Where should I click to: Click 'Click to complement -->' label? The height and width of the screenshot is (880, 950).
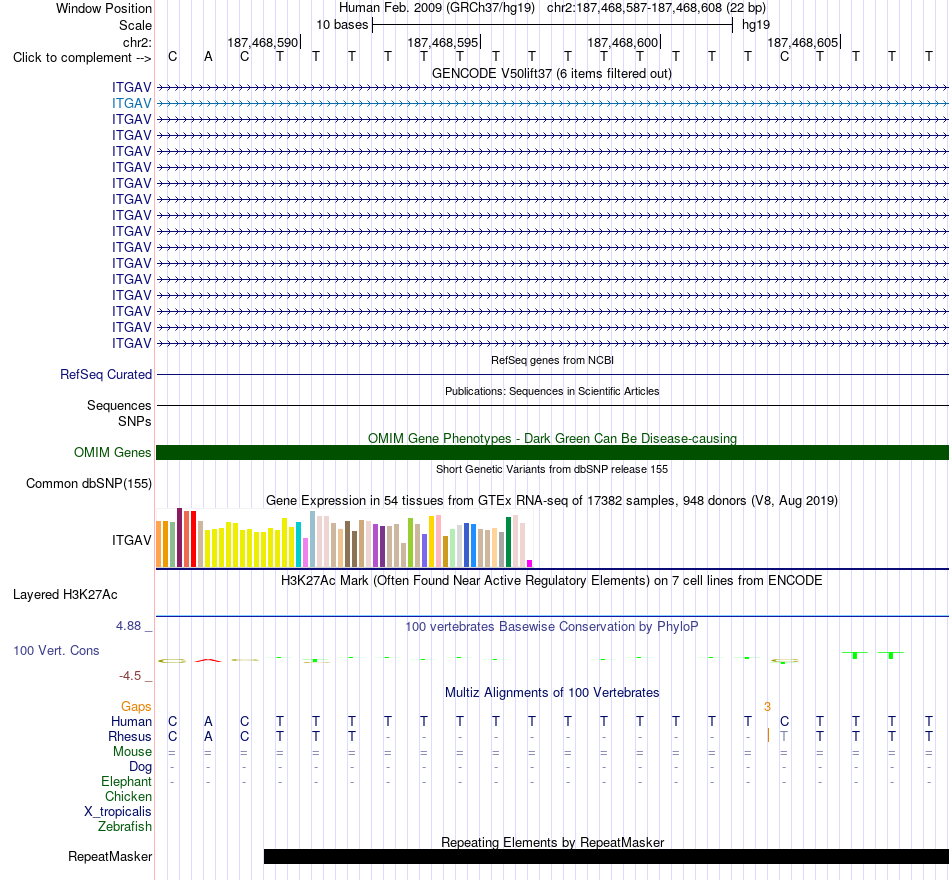click(82, 58)
